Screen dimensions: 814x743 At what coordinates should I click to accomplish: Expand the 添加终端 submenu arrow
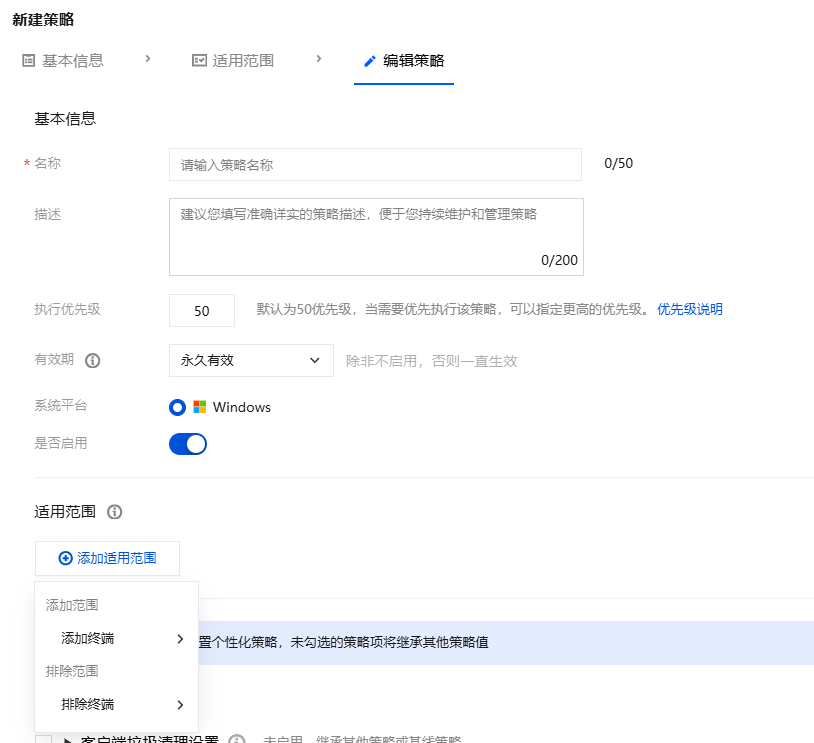[x=180, y=639]
